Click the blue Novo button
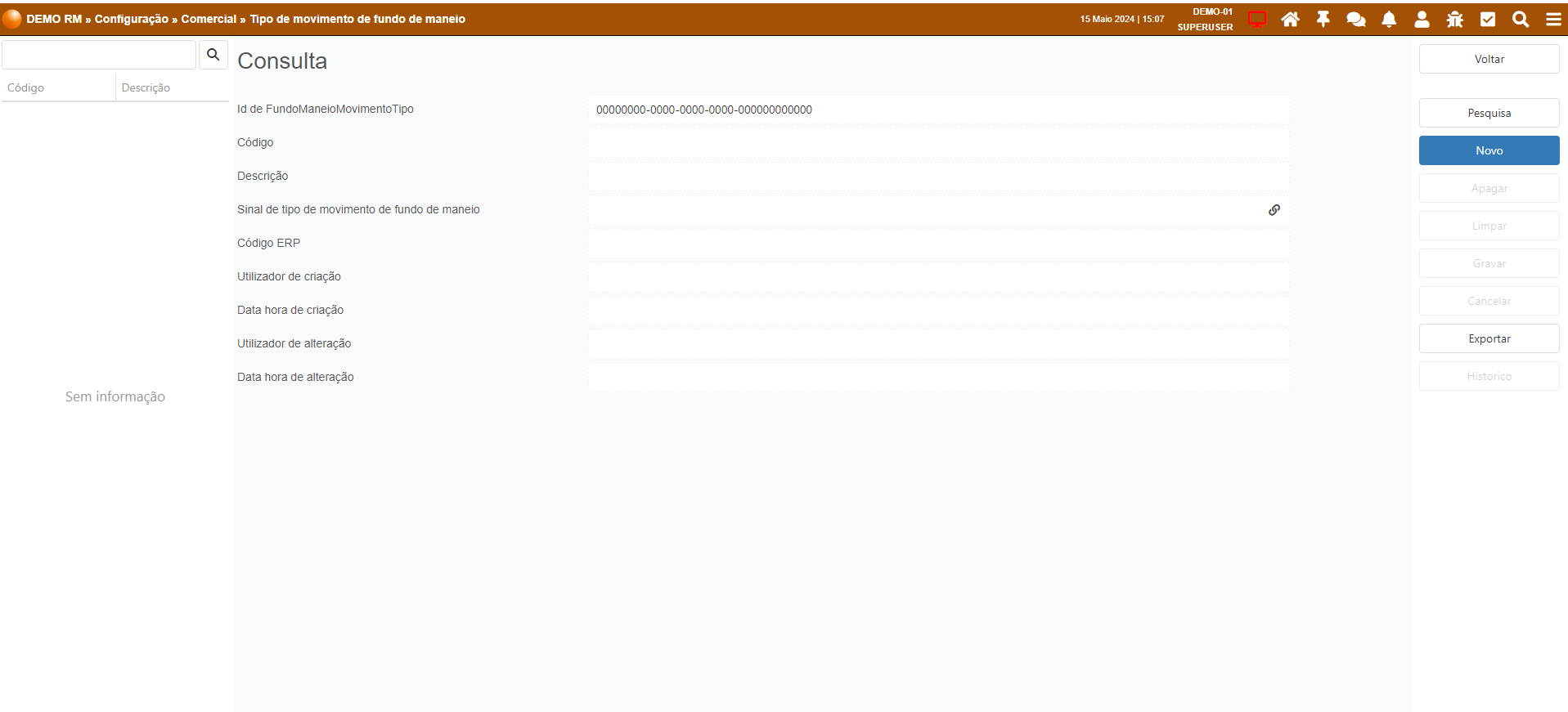This screenshot has height=712, width=1568. coord(1489,150)
